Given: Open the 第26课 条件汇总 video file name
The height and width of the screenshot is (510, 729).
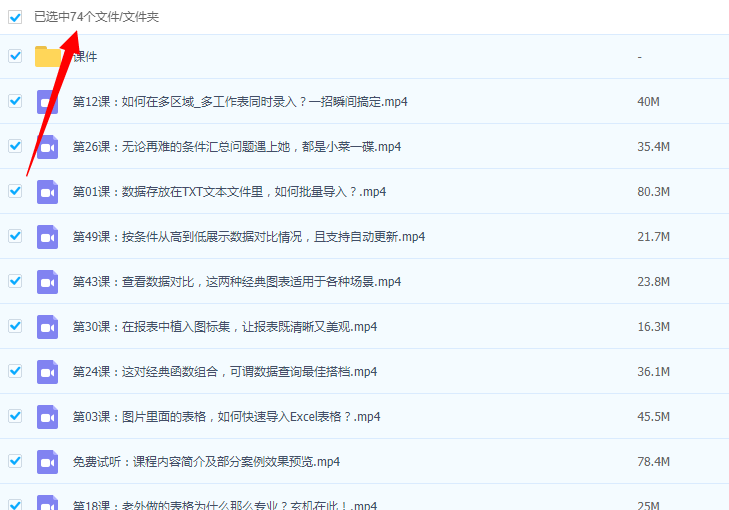Looking at the screenshot, I should (236, 147).
